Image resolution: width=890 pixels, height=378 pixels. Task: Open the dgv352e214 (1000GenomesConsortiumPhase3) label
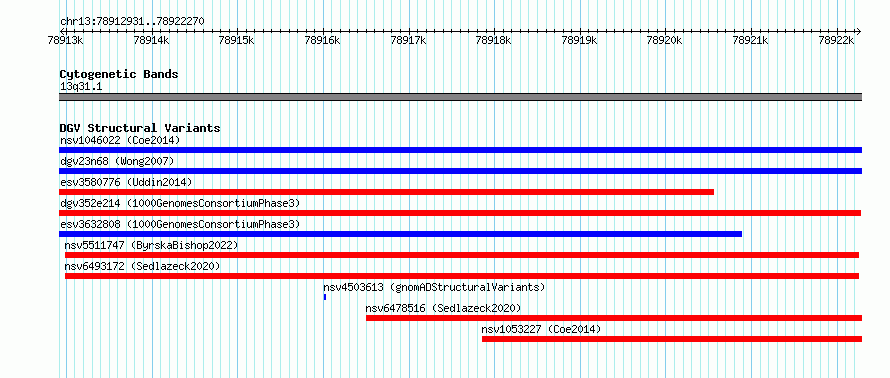click(180, 203)
